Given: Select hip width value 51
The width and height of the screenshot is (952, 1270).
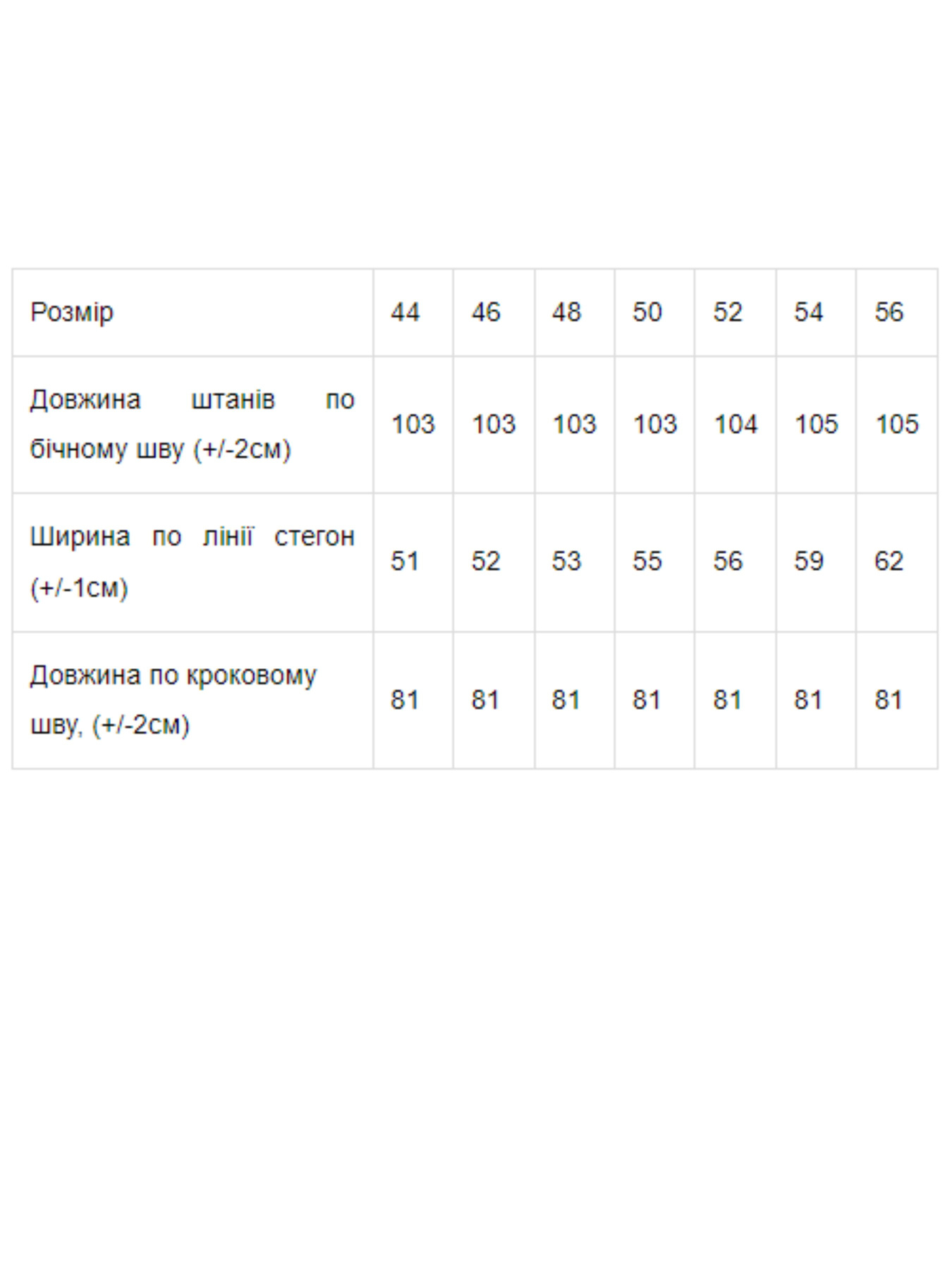Looking at the screenshot, I should coord(405,562).
